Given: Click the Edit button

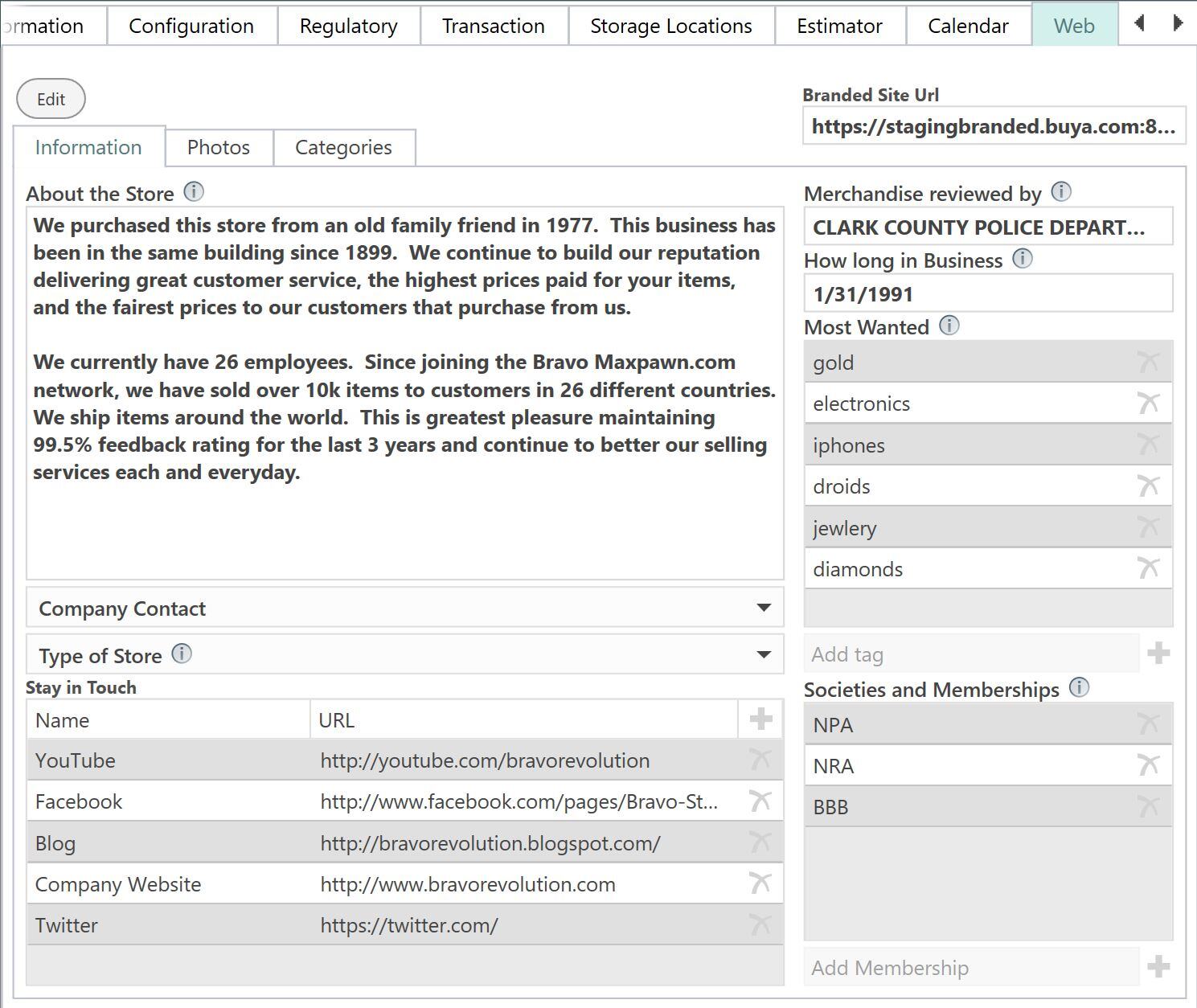Looking at the screenshot, I should (51, 99).
